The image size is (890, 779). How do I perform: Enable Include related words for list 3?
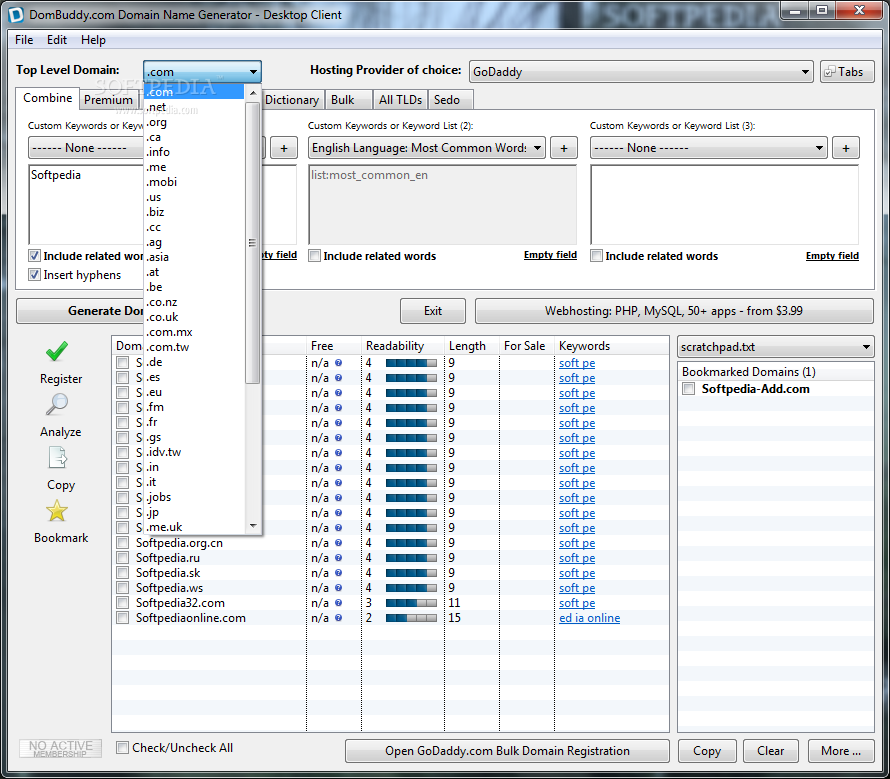pos(597,256)
